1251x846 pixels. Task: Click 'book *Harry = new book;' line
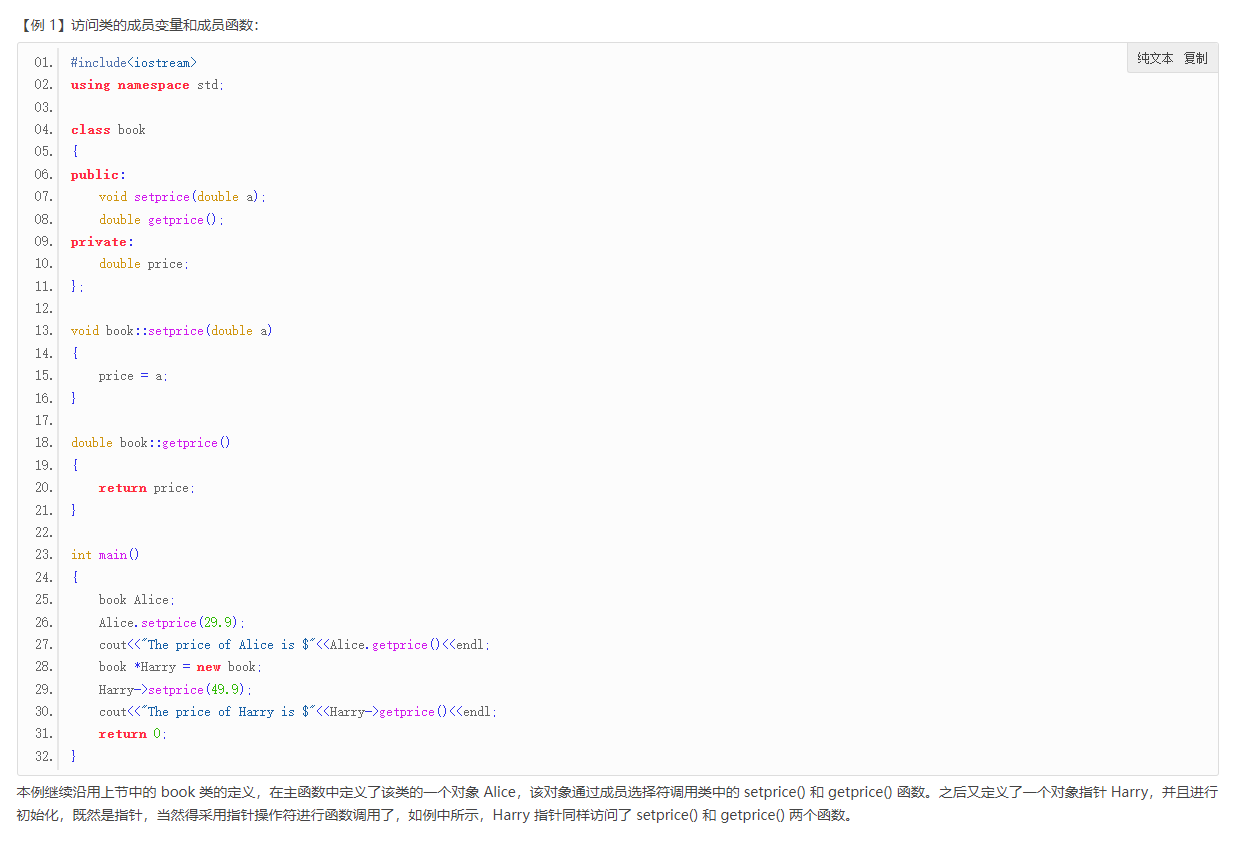click(181, 667)
